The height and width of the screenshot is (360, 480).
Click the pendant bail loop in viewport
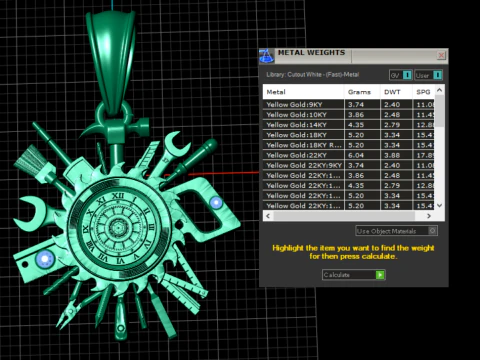[112, 62]
